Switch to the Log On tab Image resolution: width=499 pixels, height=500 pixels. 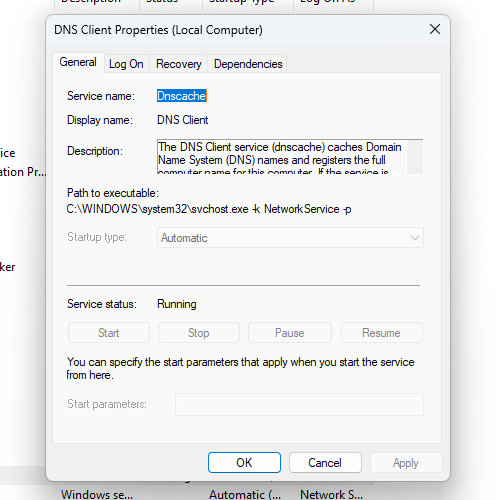point(126,64)
